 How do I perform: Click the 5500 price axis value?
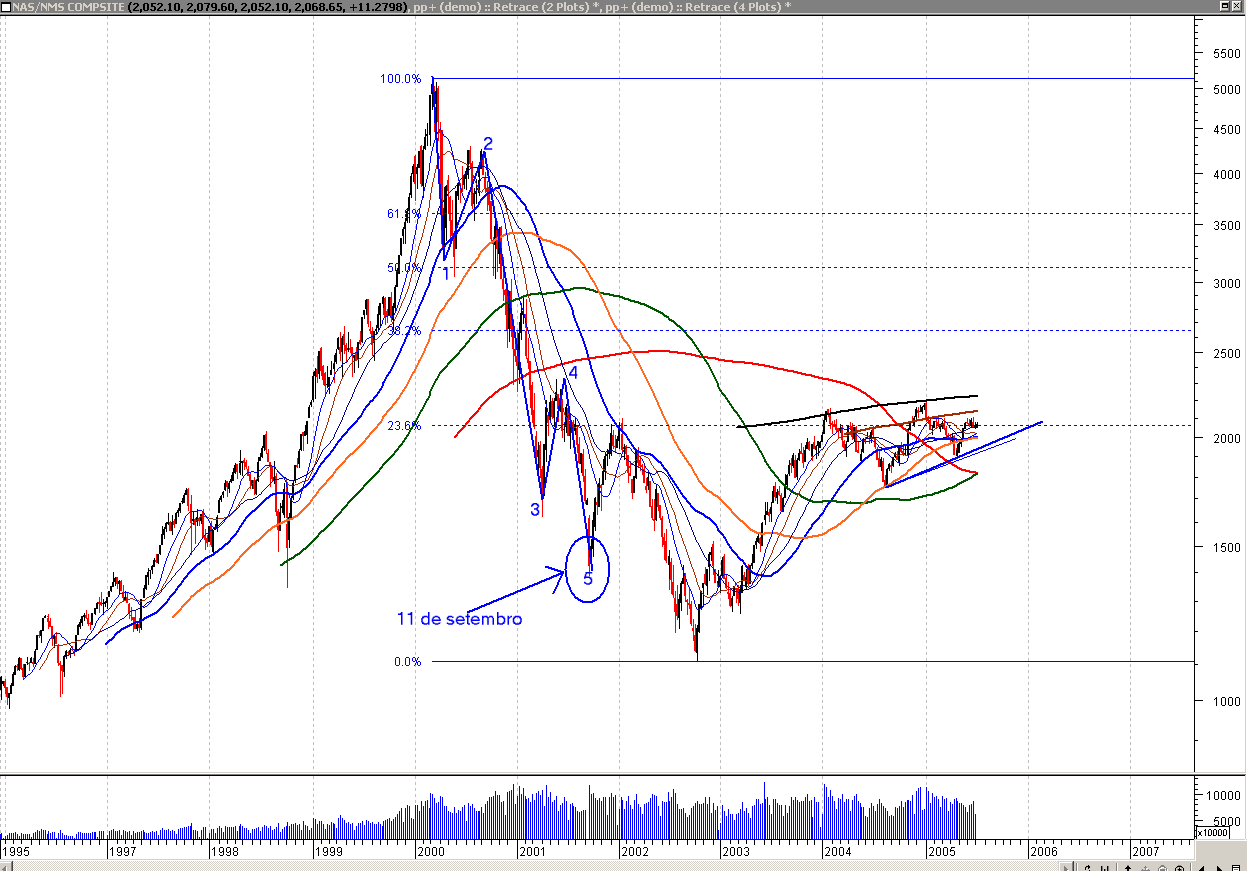(x=1226, y=53)
